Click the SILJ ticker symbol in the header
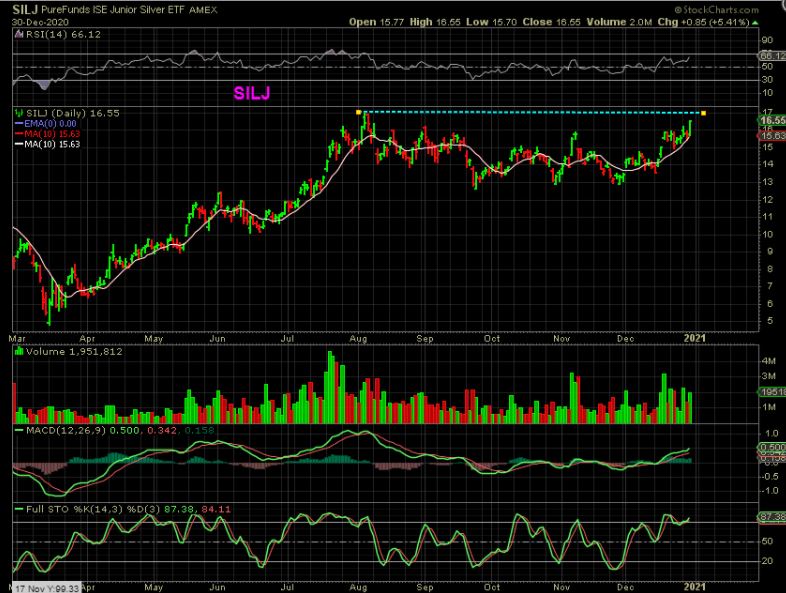The height and width of the screenshot is (593, 786). tap(25, 9)
